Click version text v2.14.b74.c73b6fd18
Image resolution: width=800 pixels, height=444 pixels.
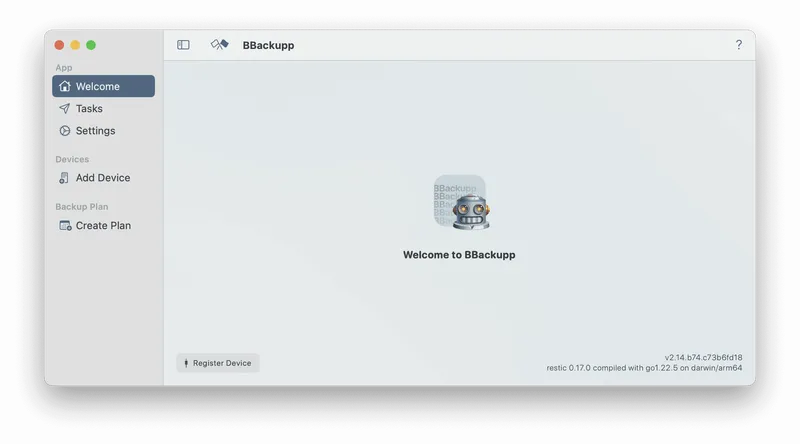click(x=703, y=357)
